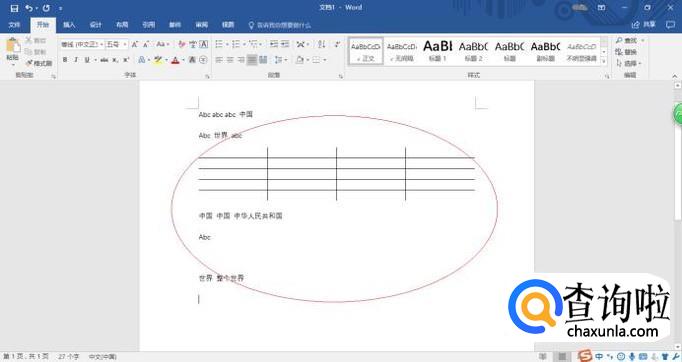Expand the styles gallery more arrow
Image resolution: width=682 pixels, height=362 pixels.
tap(604, 62)
